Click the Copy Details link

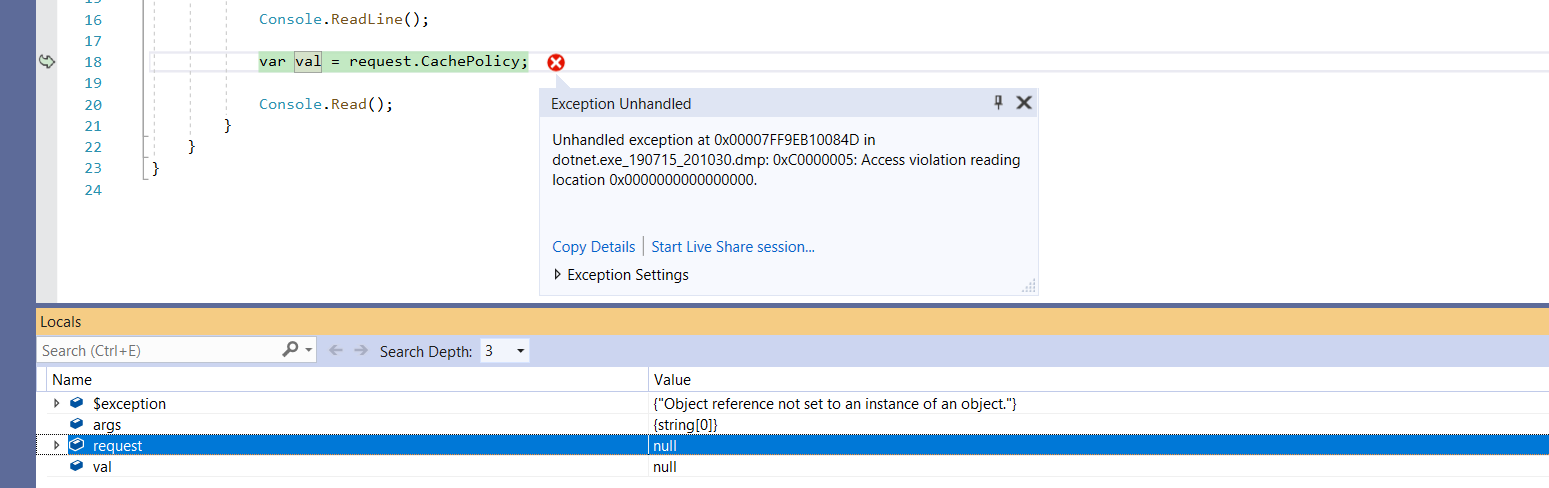tap(593, 246)
